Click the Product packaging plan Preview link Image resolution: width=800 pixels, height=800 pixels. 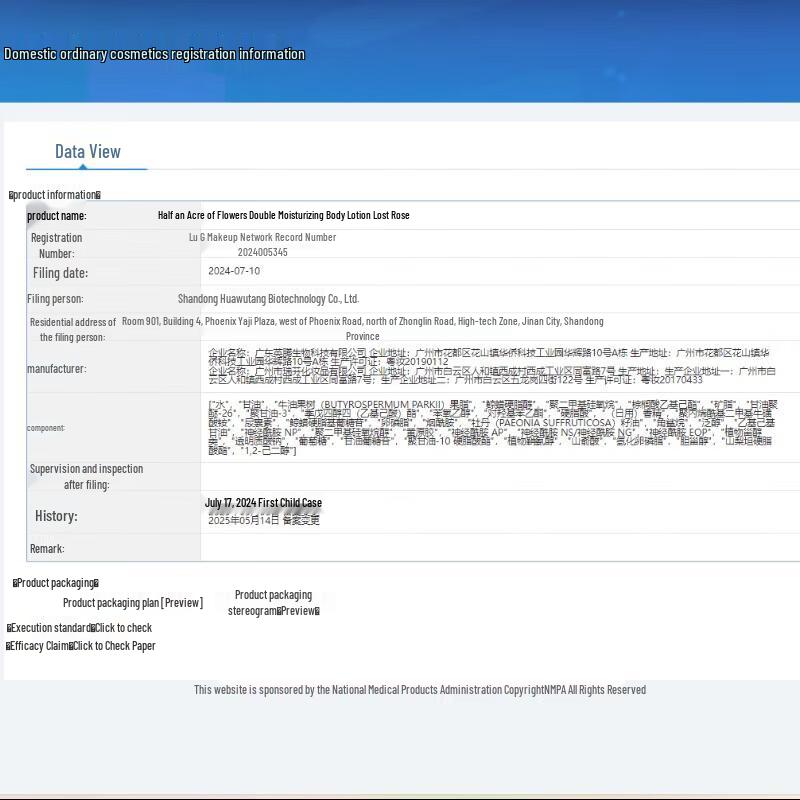[x=132, y=603]
